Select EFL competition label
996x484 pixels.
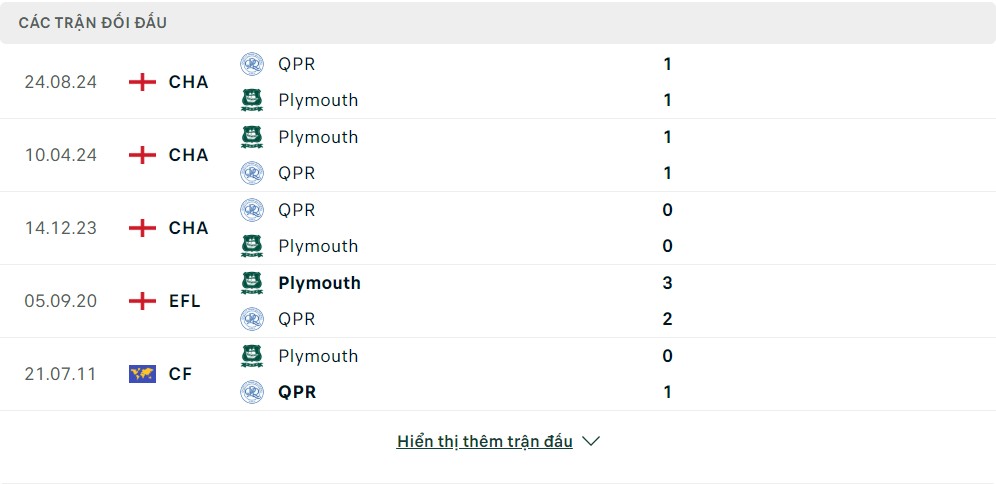pos(185,301)
